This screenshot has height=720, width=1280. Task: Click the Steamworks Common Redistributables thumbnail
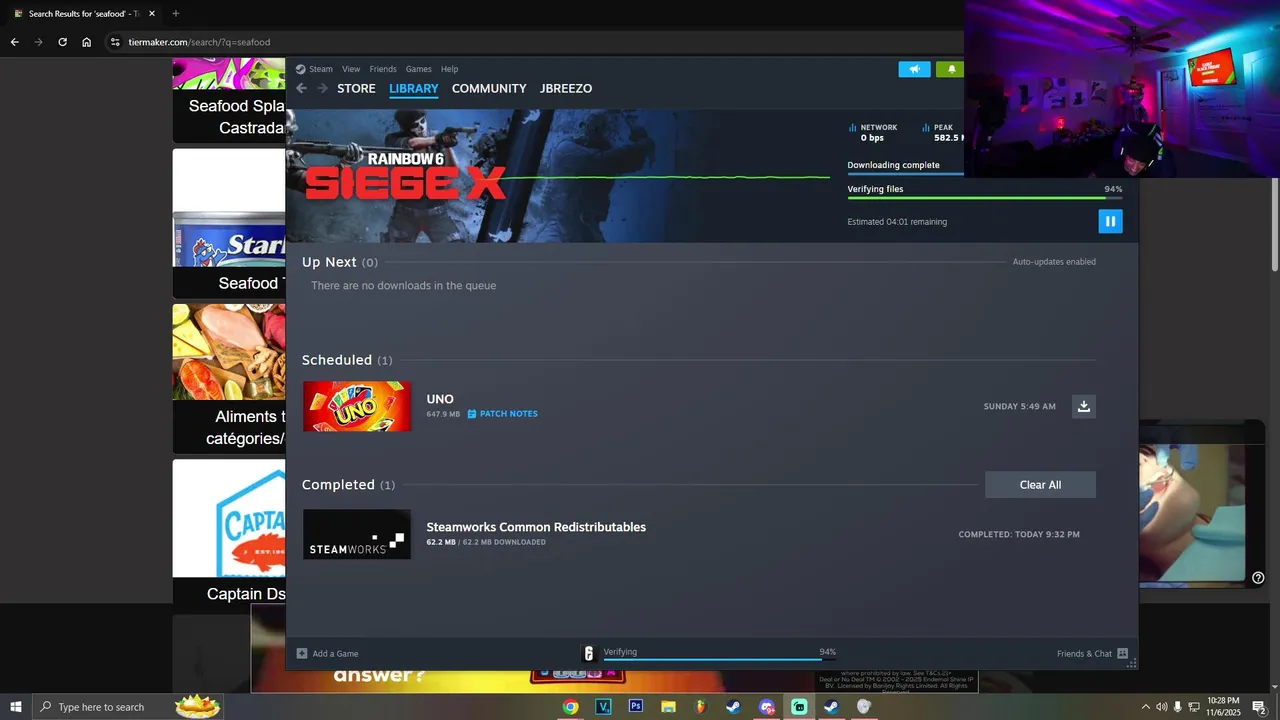[357, 534]
